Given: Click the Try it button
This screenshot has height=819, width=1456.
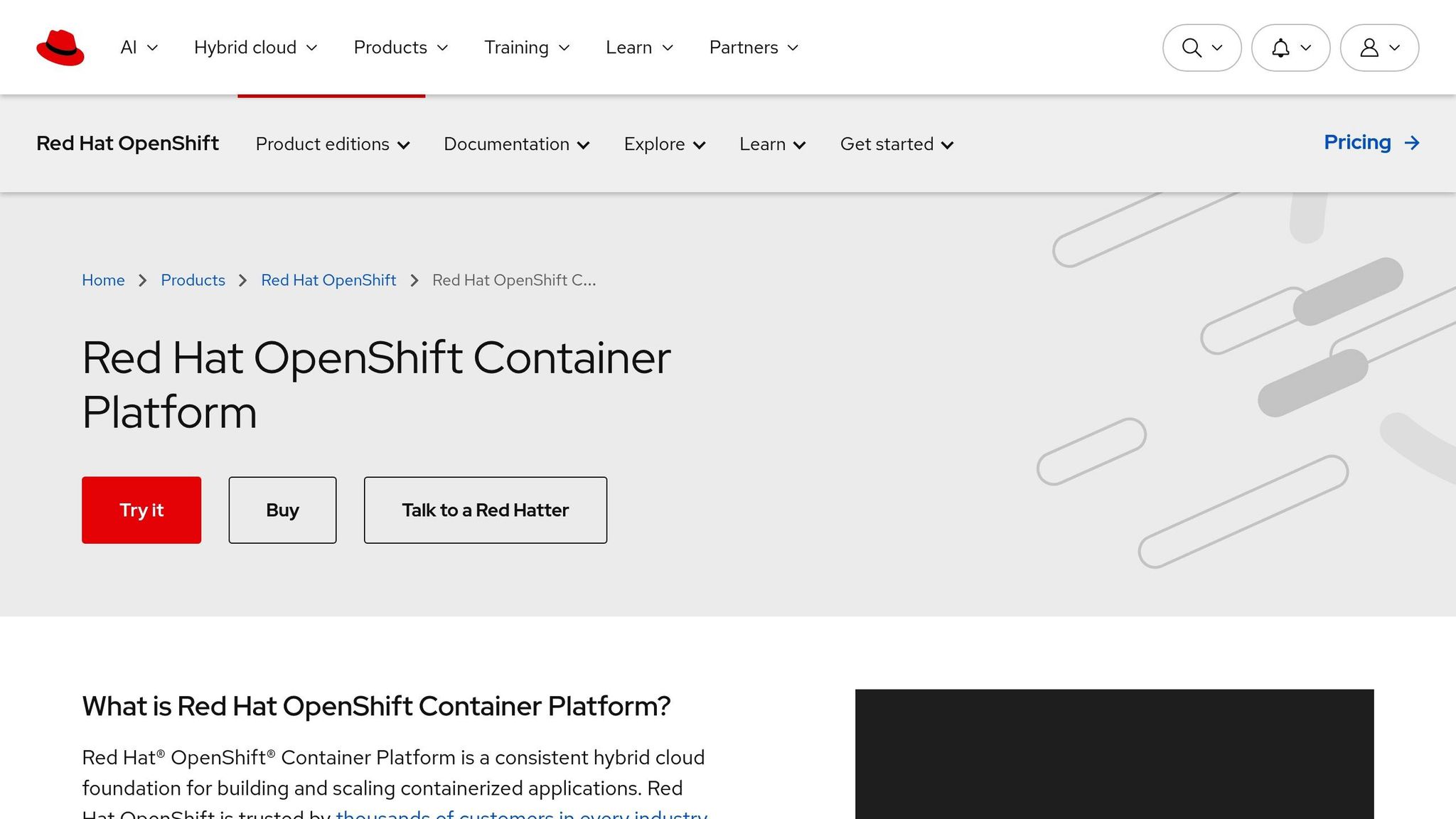Looking at the screenshot, I should tap(141, 510).
